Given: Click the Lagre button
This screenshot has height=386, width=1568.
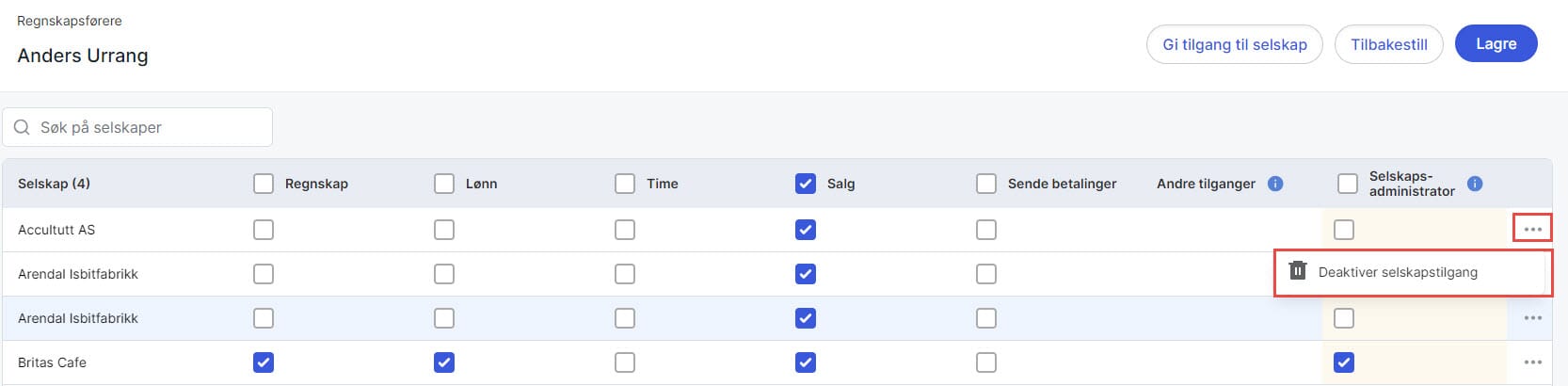Looking at the screenshot, I should (1496, 44).
